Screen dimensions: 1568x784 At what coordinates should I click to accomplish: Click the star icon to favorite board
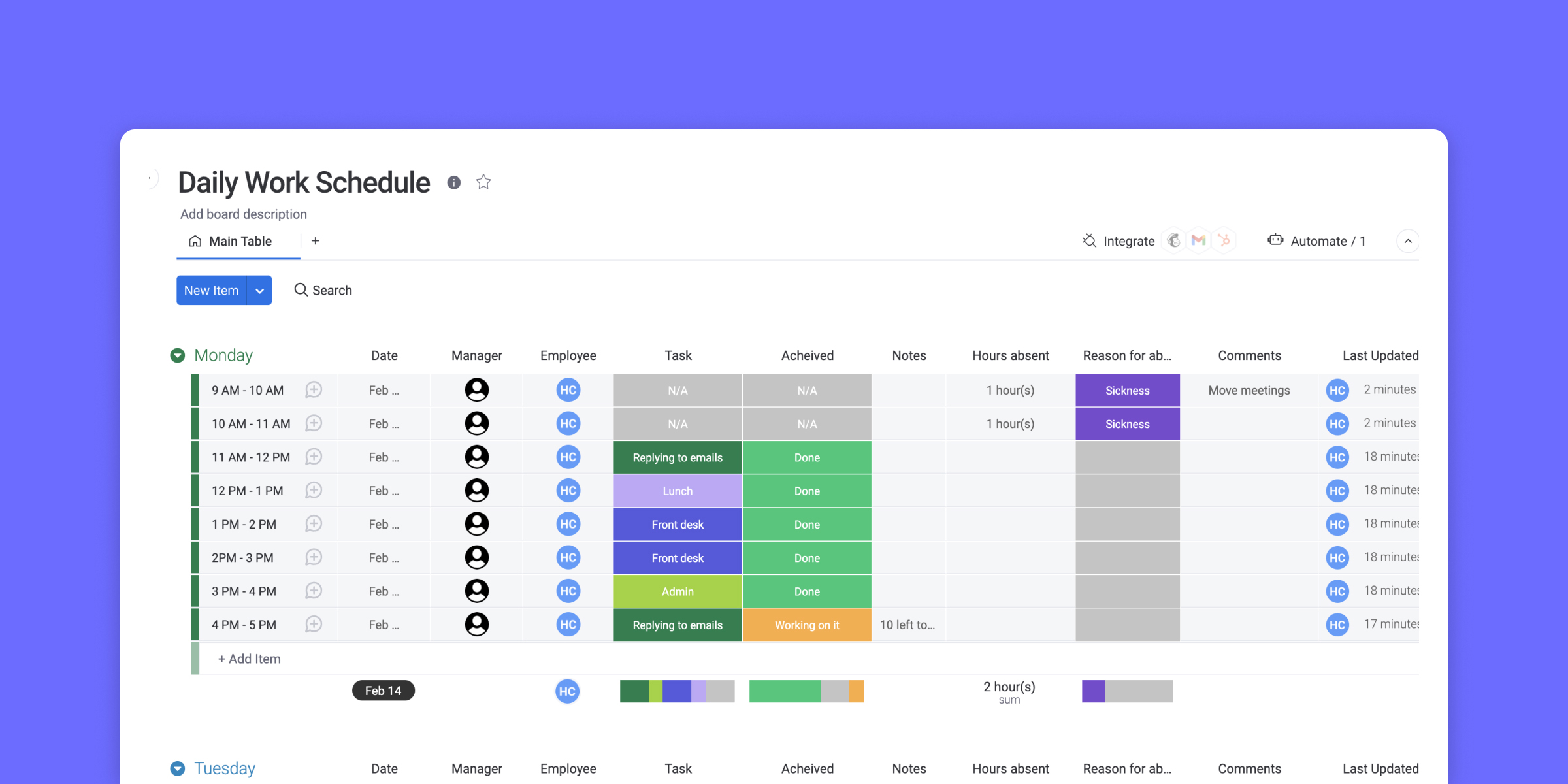click(485, 183)
